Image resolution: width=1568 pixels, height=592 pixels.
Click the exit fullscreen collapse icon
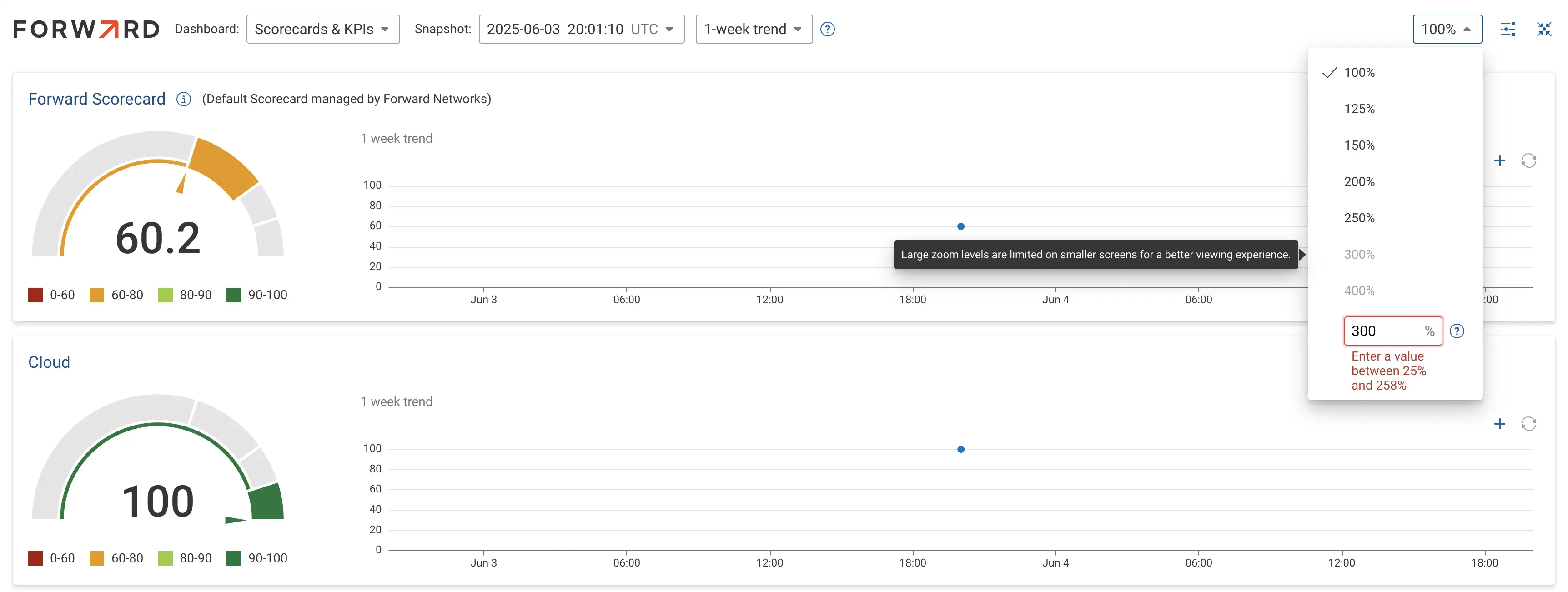[1544, 29]
